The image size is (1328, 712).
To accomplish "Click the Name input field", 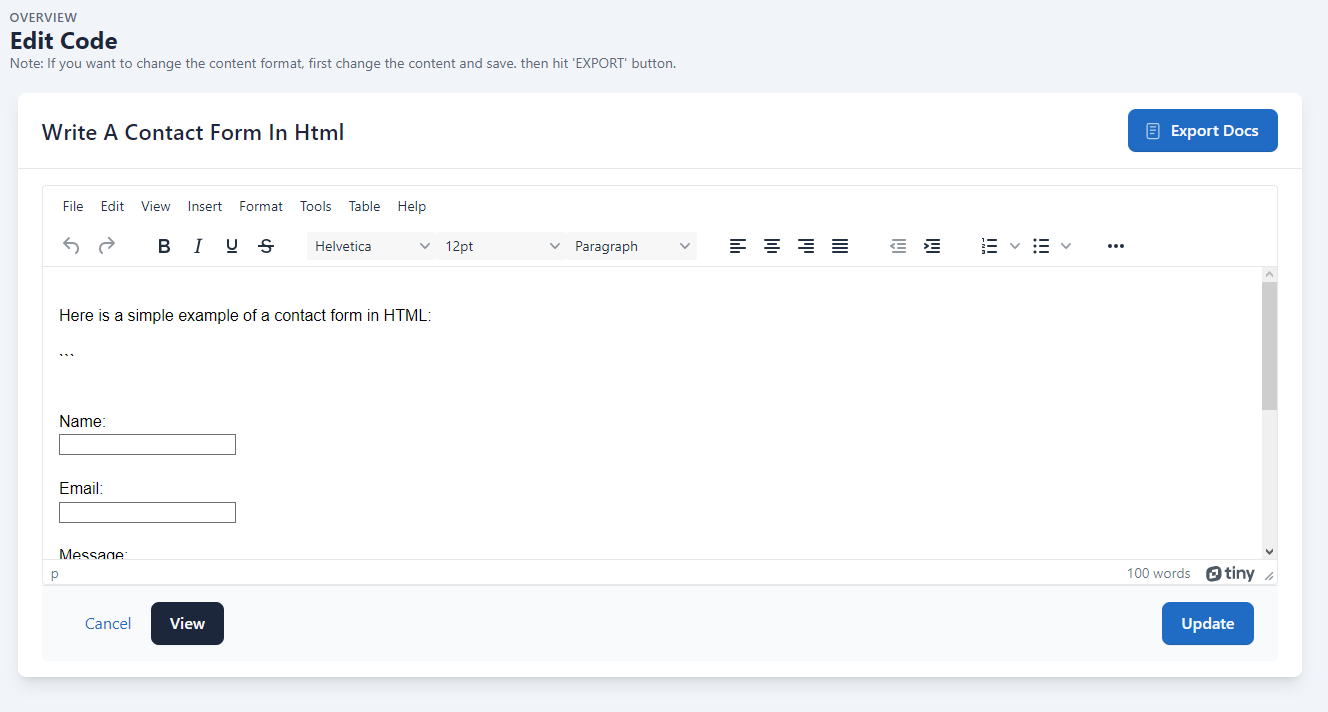I will (x=147, y=445).
